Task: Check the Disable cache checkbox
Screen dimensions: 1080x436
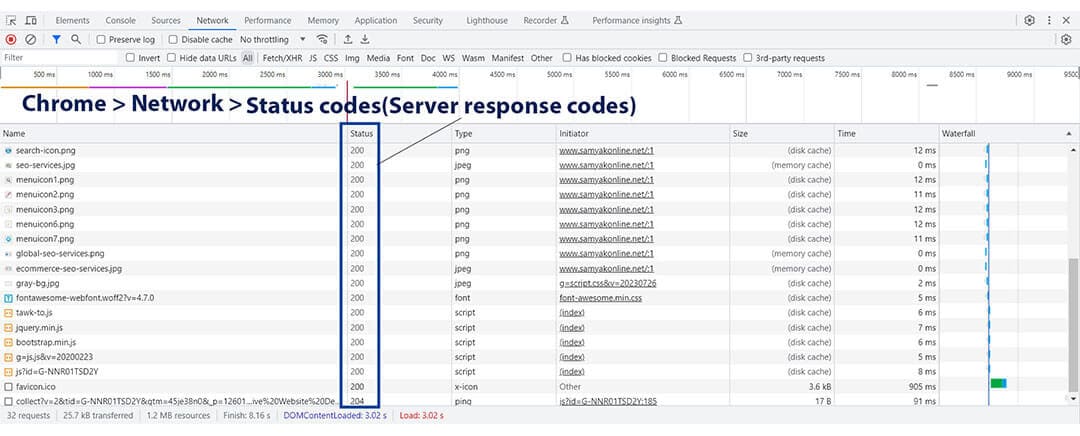Action: [173, 40]
